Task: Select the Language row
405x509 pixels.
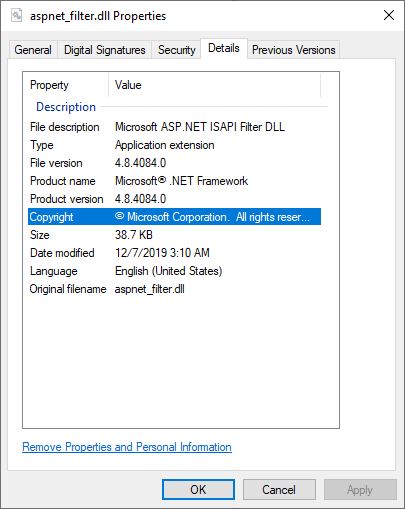Action: [174, 271]
